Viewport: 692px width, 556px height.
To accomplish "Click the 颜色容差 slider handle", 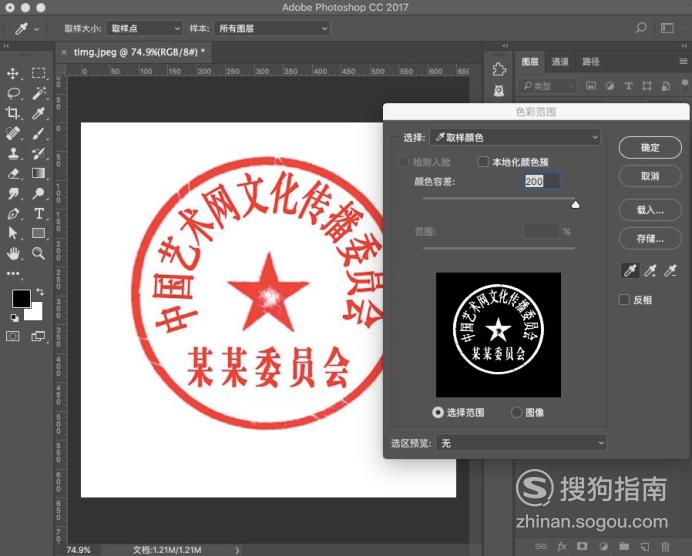I will click(575, 204).
